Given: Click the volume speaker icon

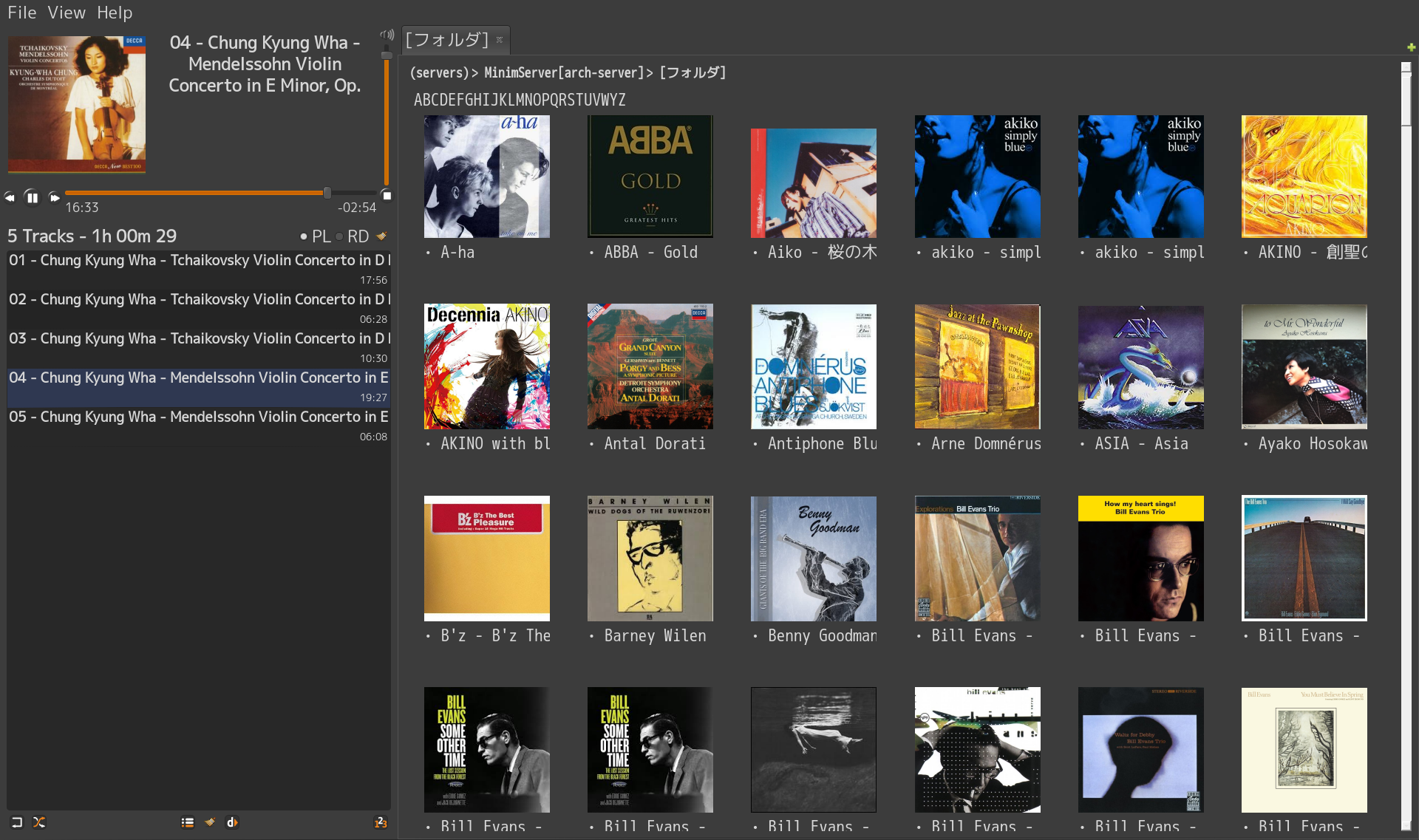Looking at the screenshot, I should 387,35.
